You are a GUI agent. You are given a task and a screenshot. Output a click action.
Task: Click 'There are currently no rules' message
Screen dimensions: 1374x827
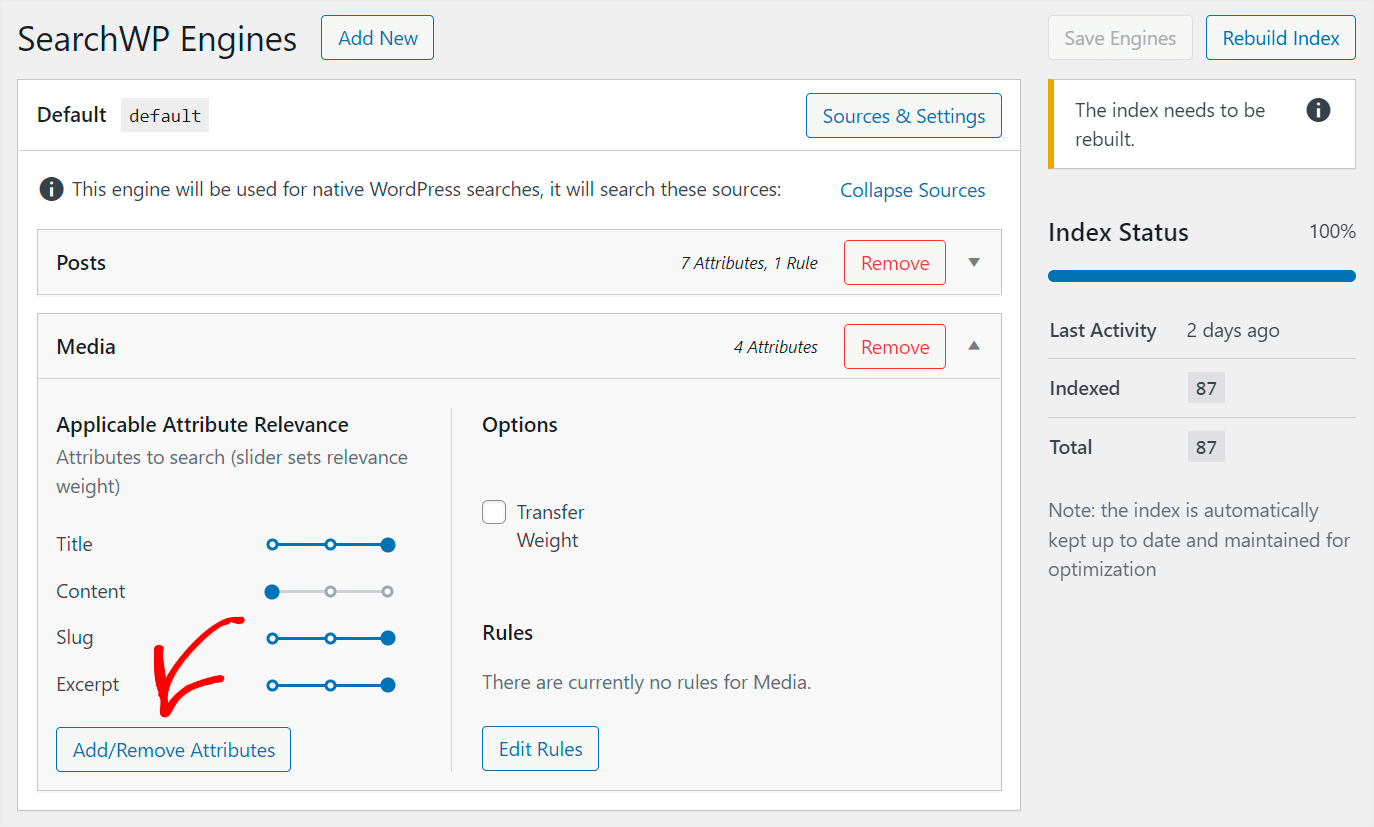(x=646, y=683)
